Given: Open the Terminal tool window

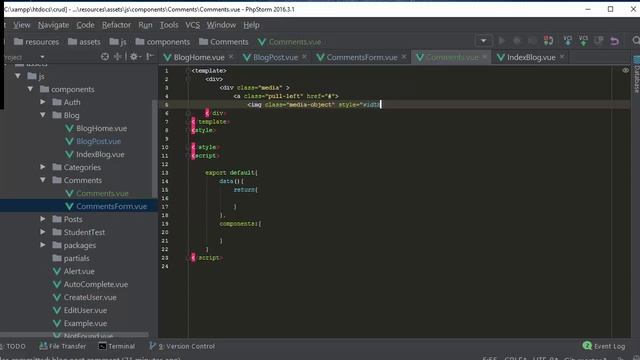Looking at the screenshot, I should click(117, 346).
